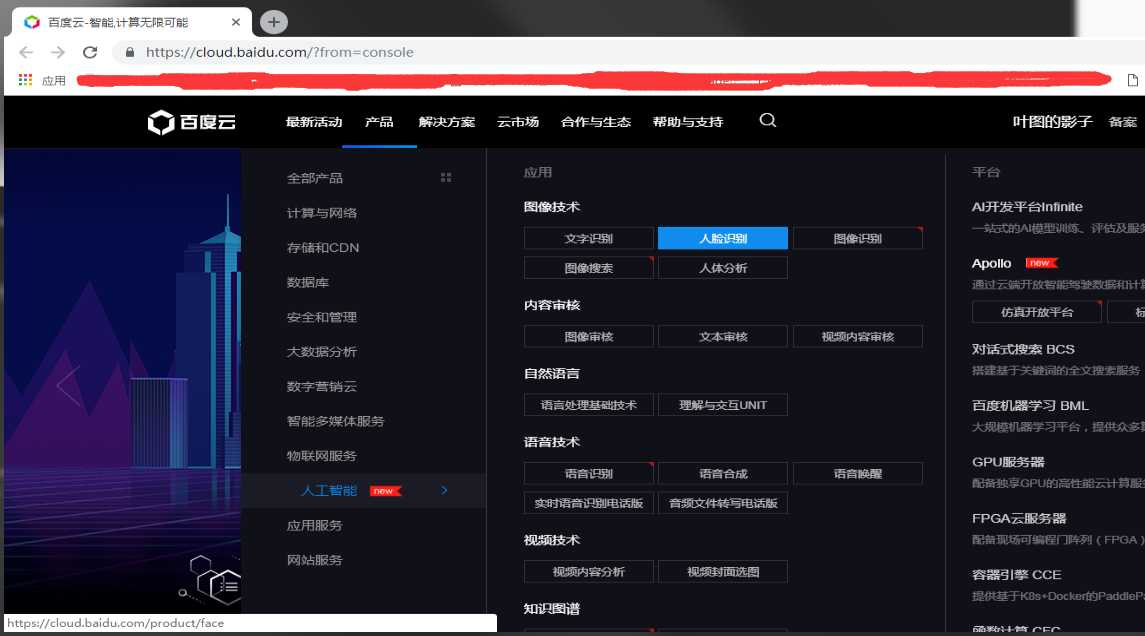Select 智能多媒体服务 category
Viewport: 1145px width, 636px height.
click(335, 421)
